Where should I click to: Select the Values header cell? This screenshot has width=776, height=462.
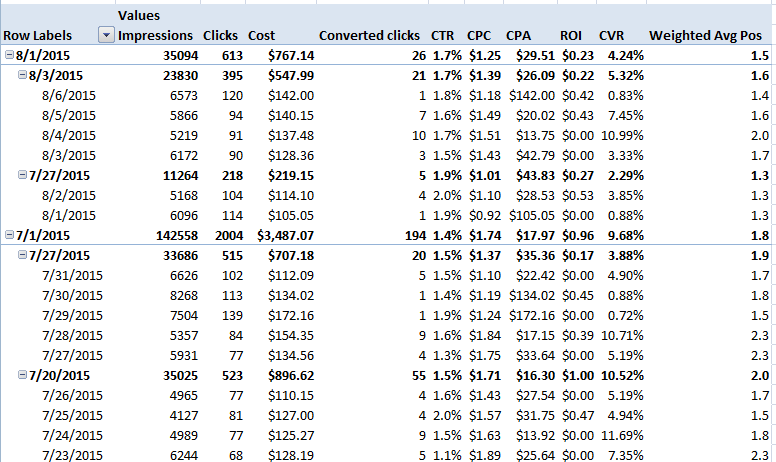(139, 15)
